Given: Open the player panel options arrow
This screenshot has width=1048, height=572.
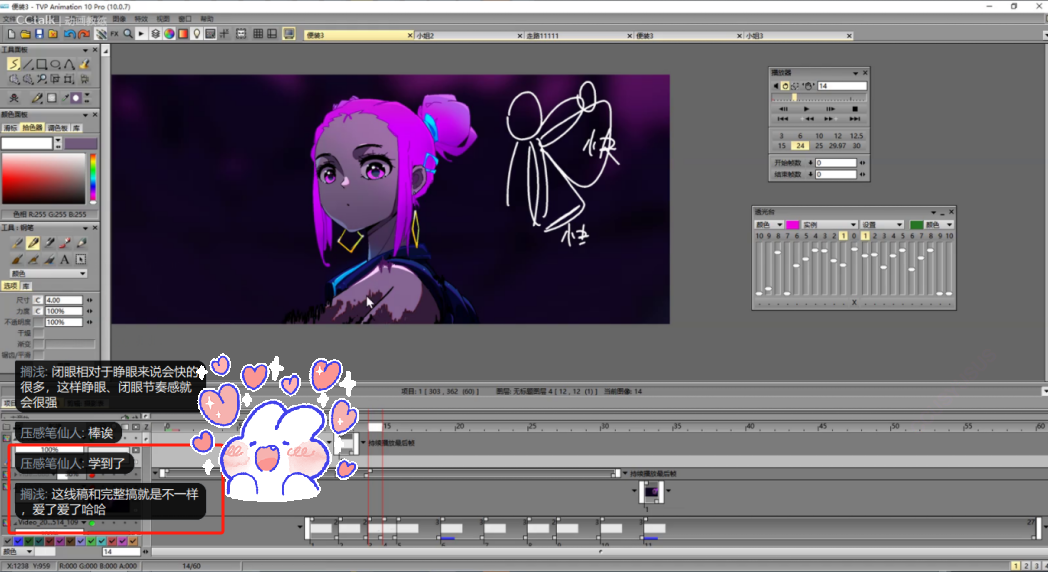Looking at the screenshot, I should (x=856, y=73).
